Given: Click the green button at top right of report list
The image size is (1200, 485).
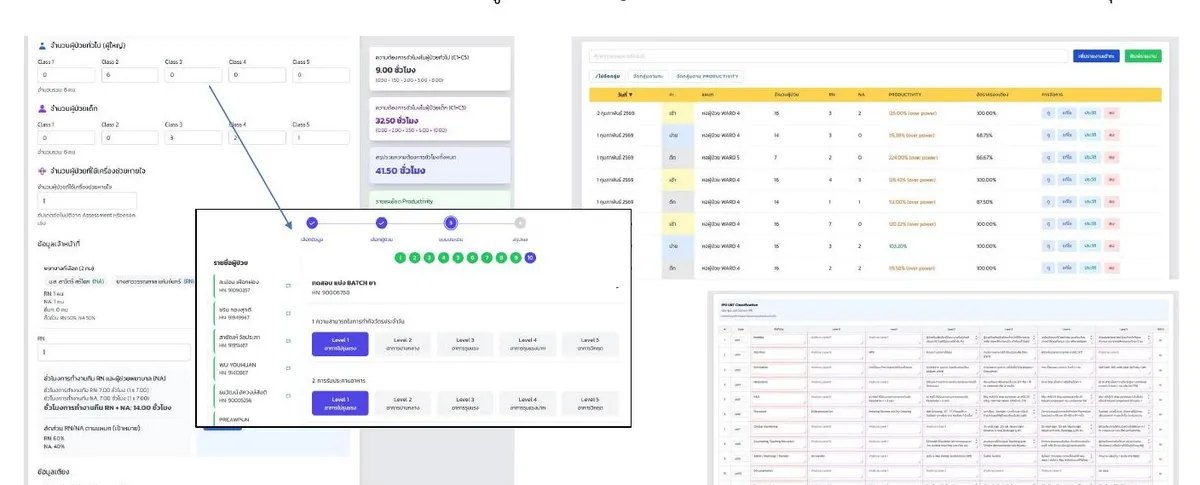Looking at the screenshot, I should pos(1143,57).
